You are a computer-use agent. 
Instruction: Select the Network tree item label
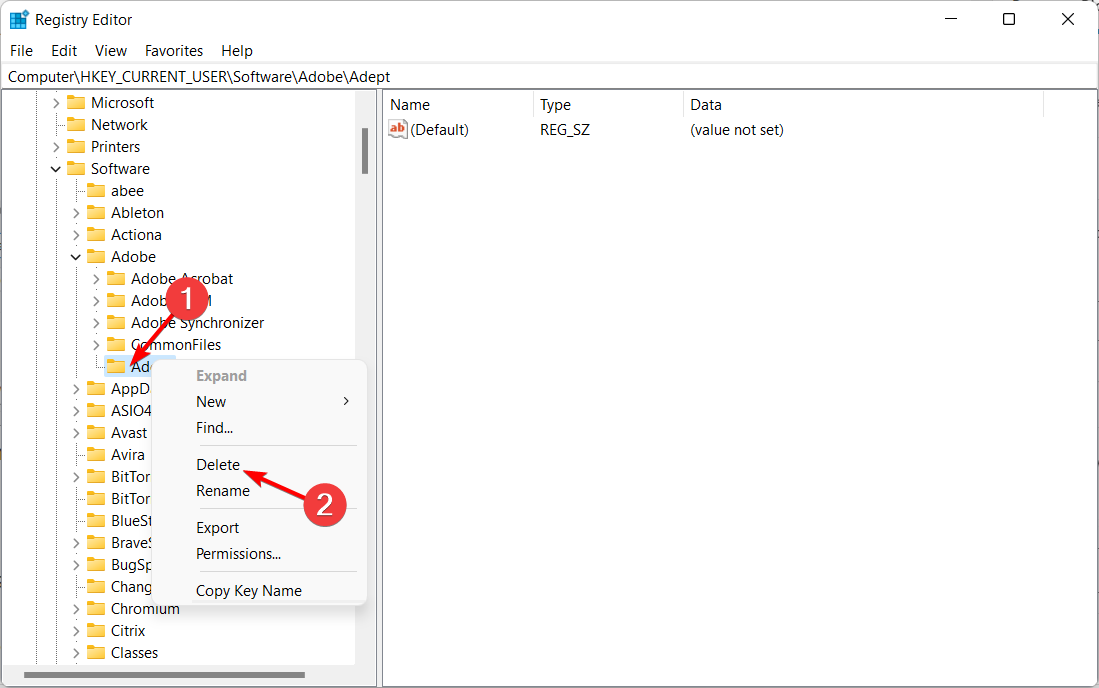coord(119,125)
